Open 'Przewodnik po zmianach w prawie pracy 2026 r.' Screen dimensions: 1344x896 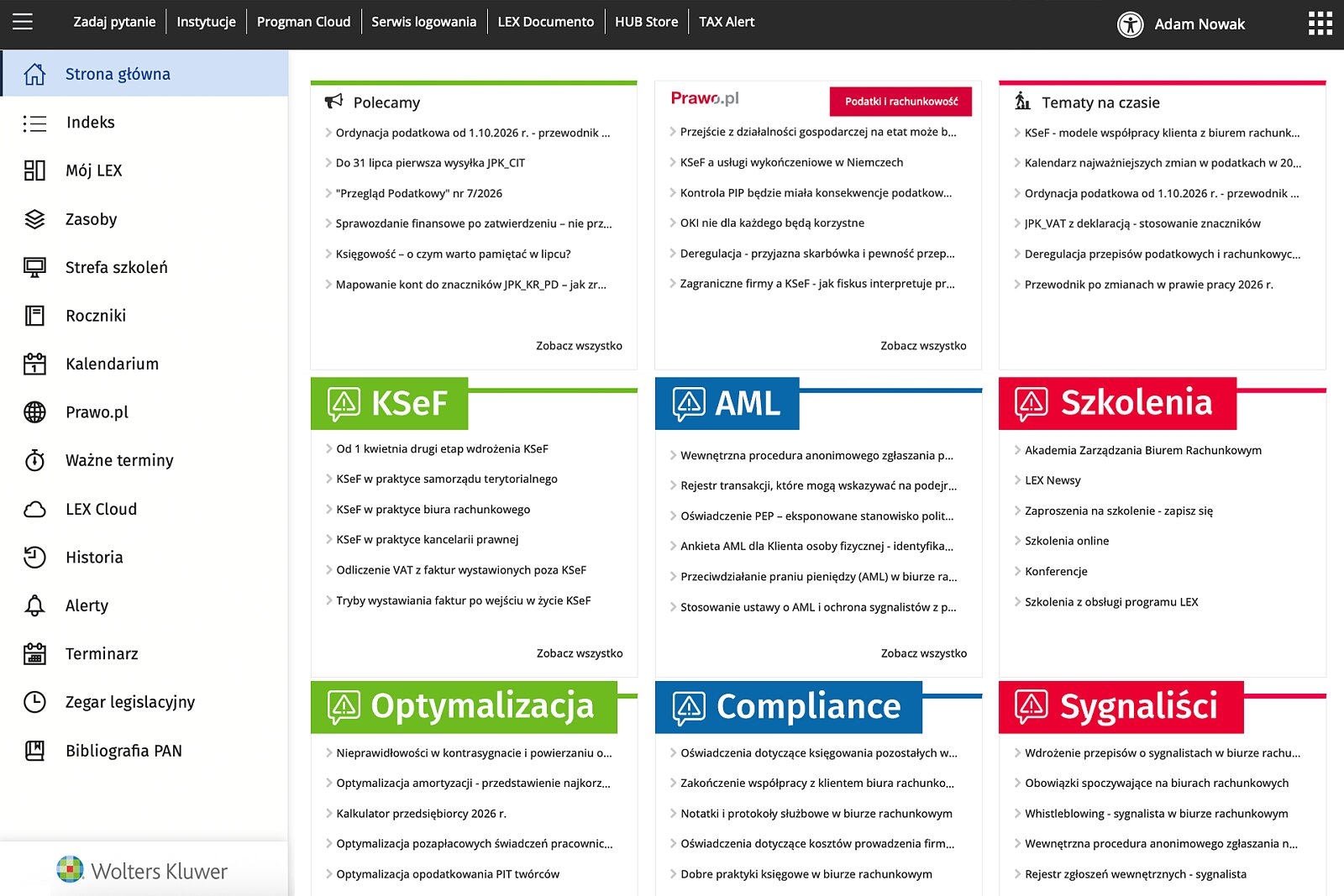tap(1149, 285)
